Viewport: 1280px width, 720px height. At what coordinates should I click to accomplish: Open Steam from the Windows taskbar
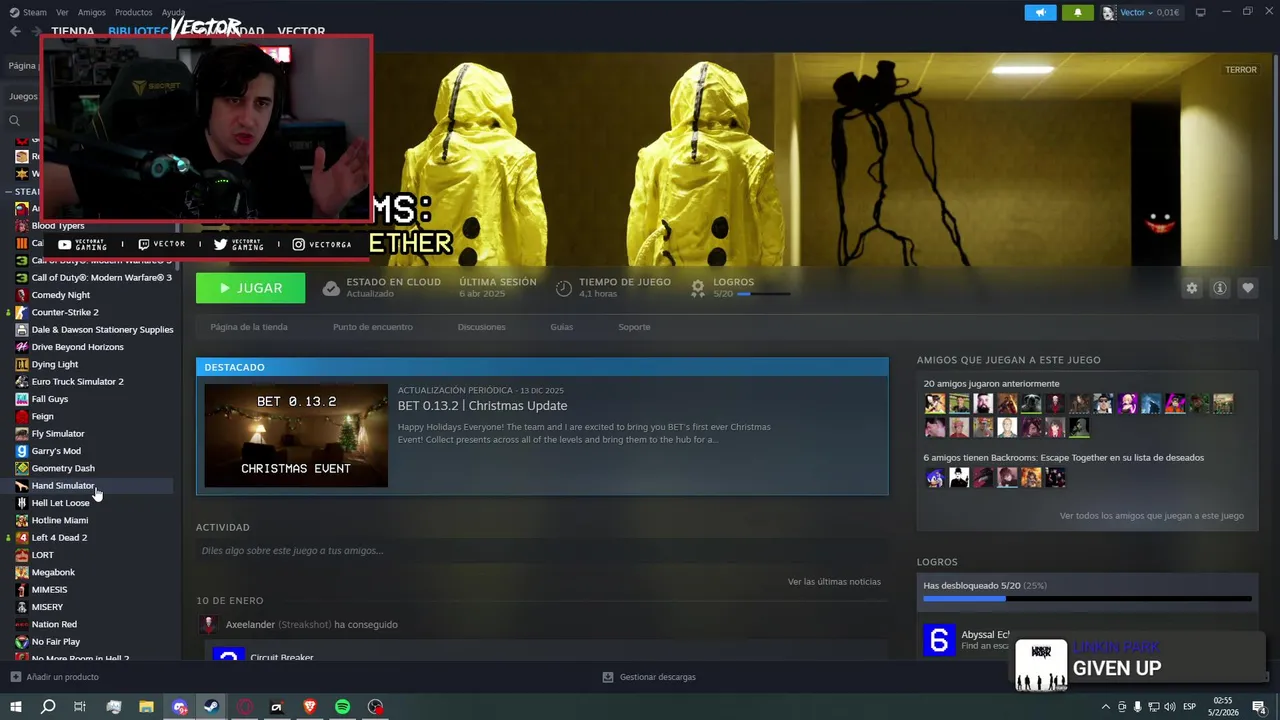[x=212, y=706]
